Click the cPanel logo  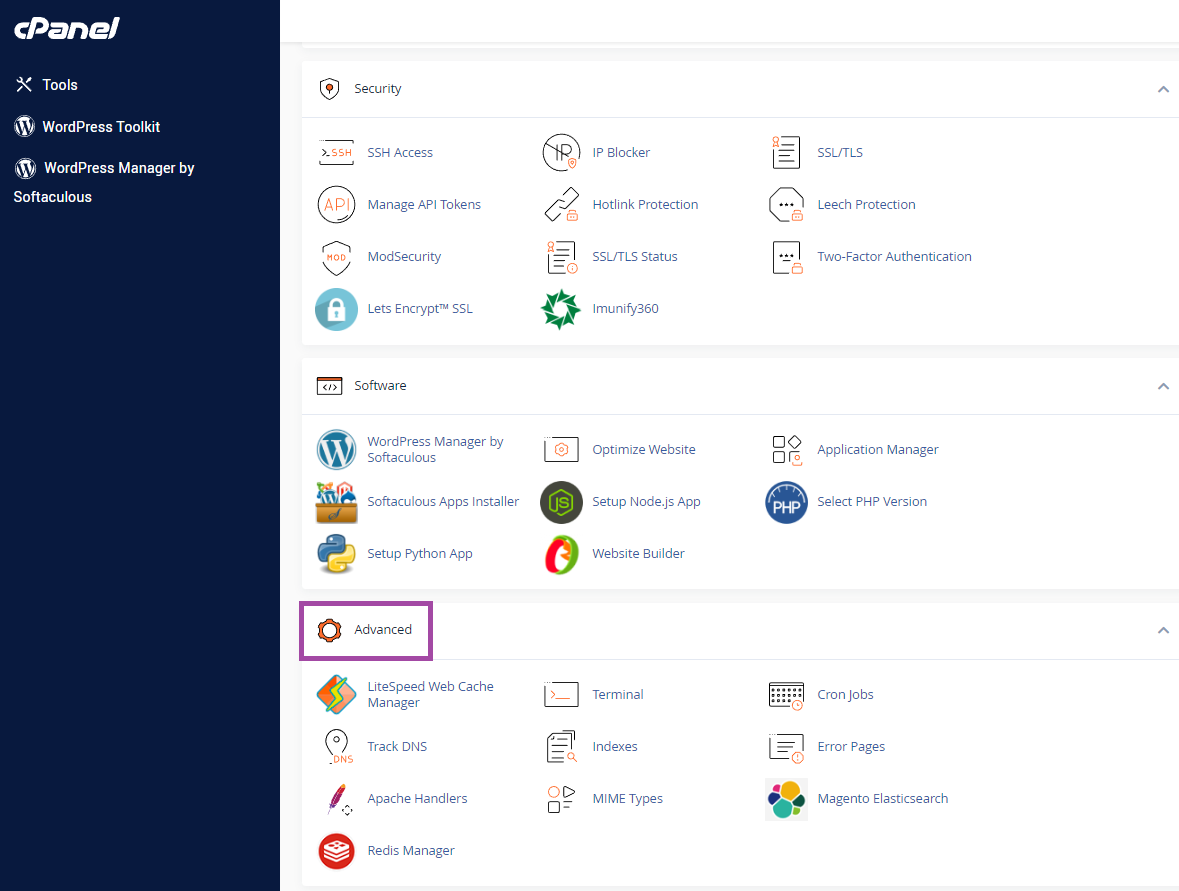pos(67,29)
